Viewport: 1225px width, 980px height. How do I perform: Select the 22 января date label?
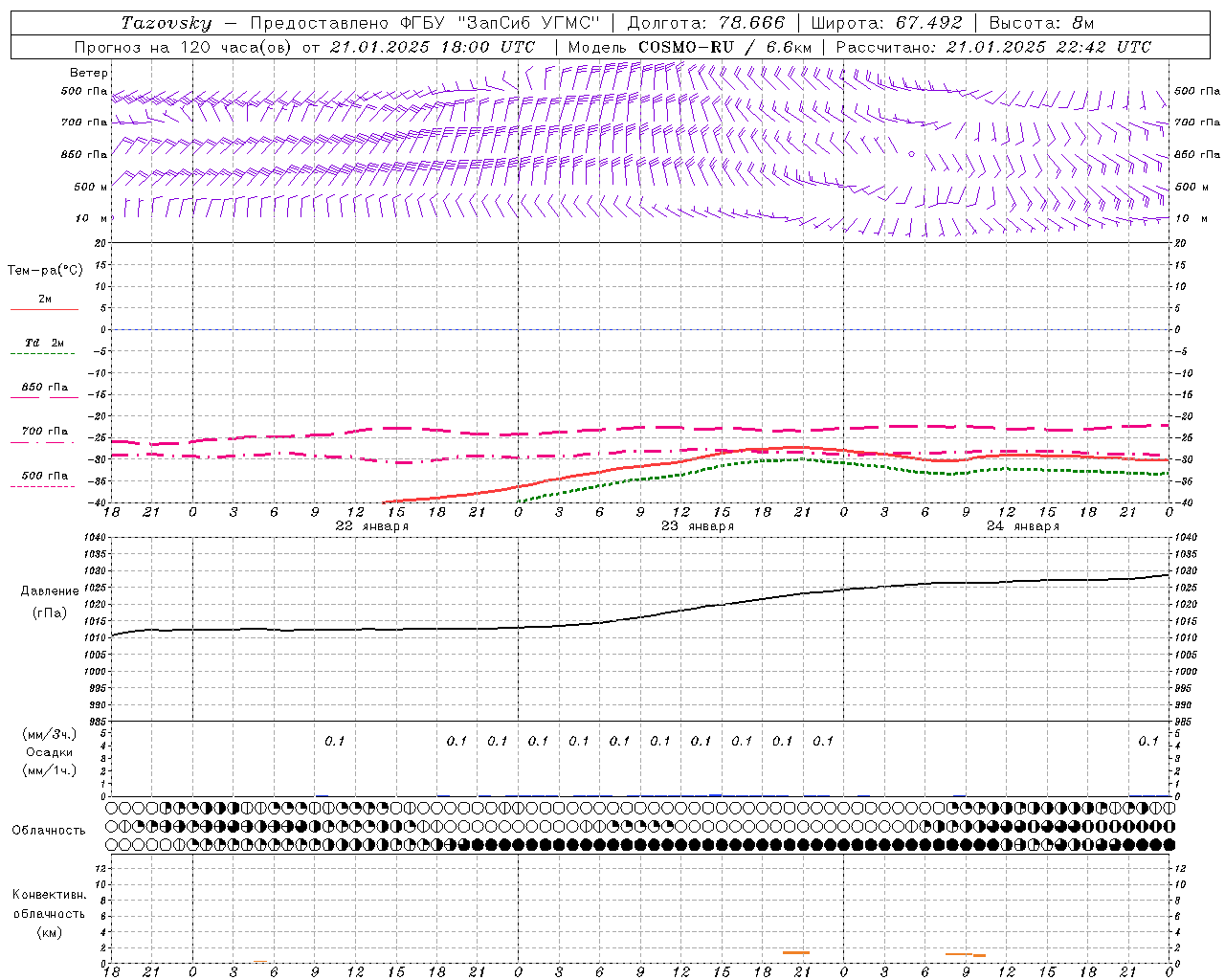coord(371,526)
